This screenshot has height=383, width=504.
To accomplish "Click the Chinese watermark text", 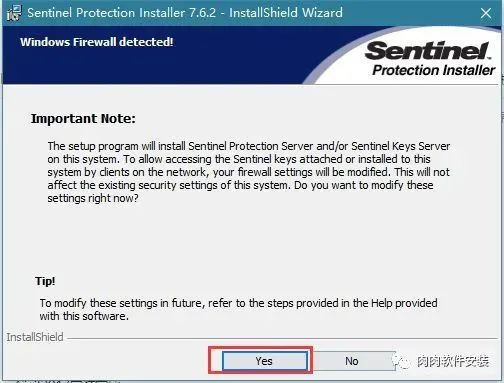I will click(453, 361).
